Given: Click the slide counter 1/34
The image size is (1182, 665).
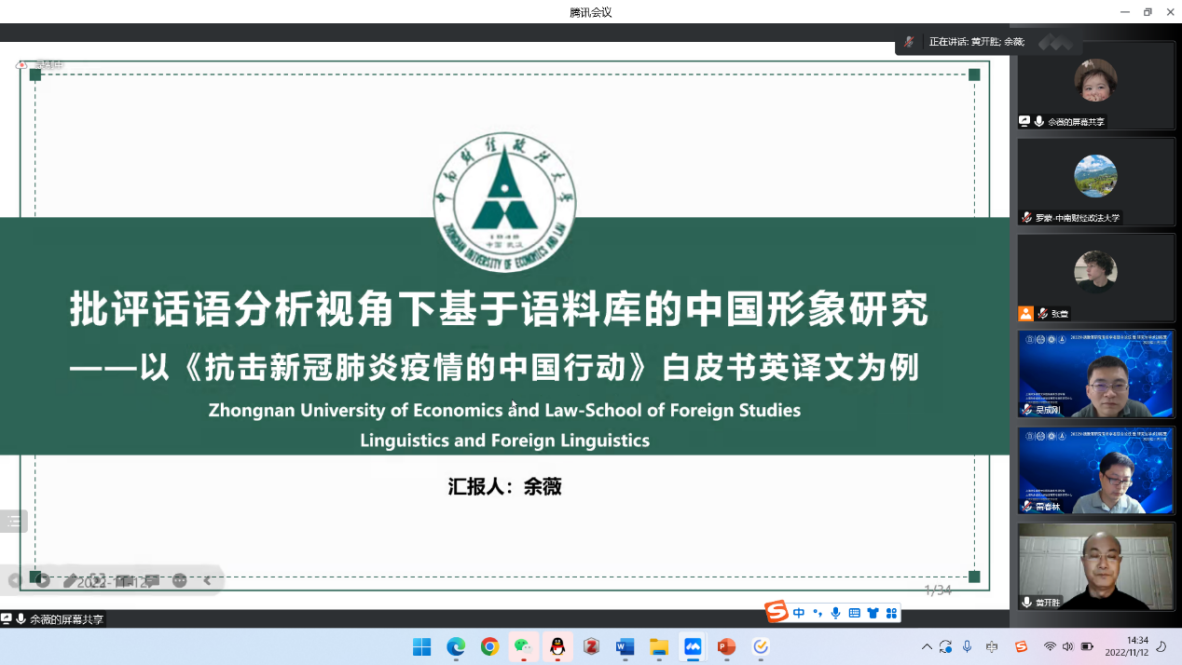Looking at the screenshot, I should [938, 590].
